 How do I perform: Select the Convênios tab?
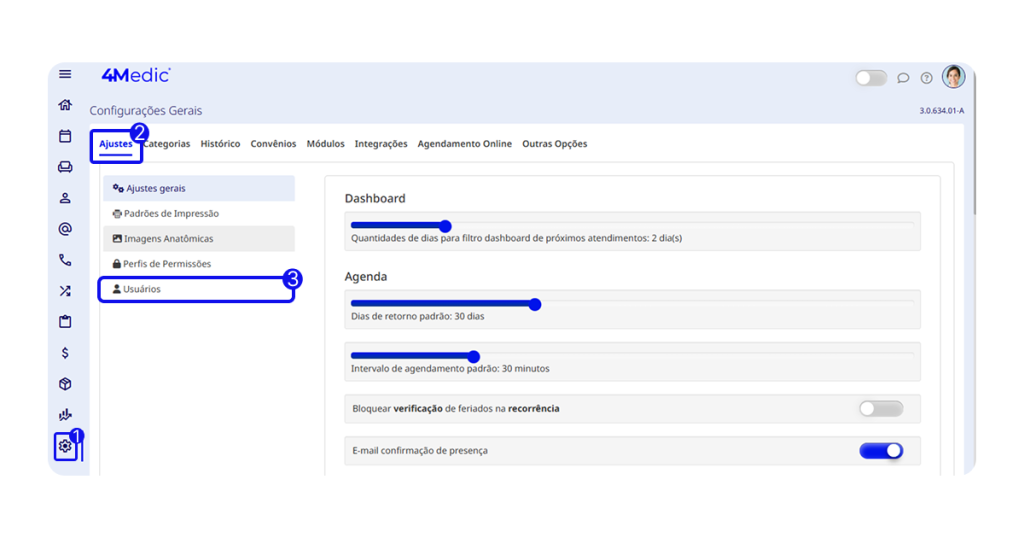[x=273, y=144]
